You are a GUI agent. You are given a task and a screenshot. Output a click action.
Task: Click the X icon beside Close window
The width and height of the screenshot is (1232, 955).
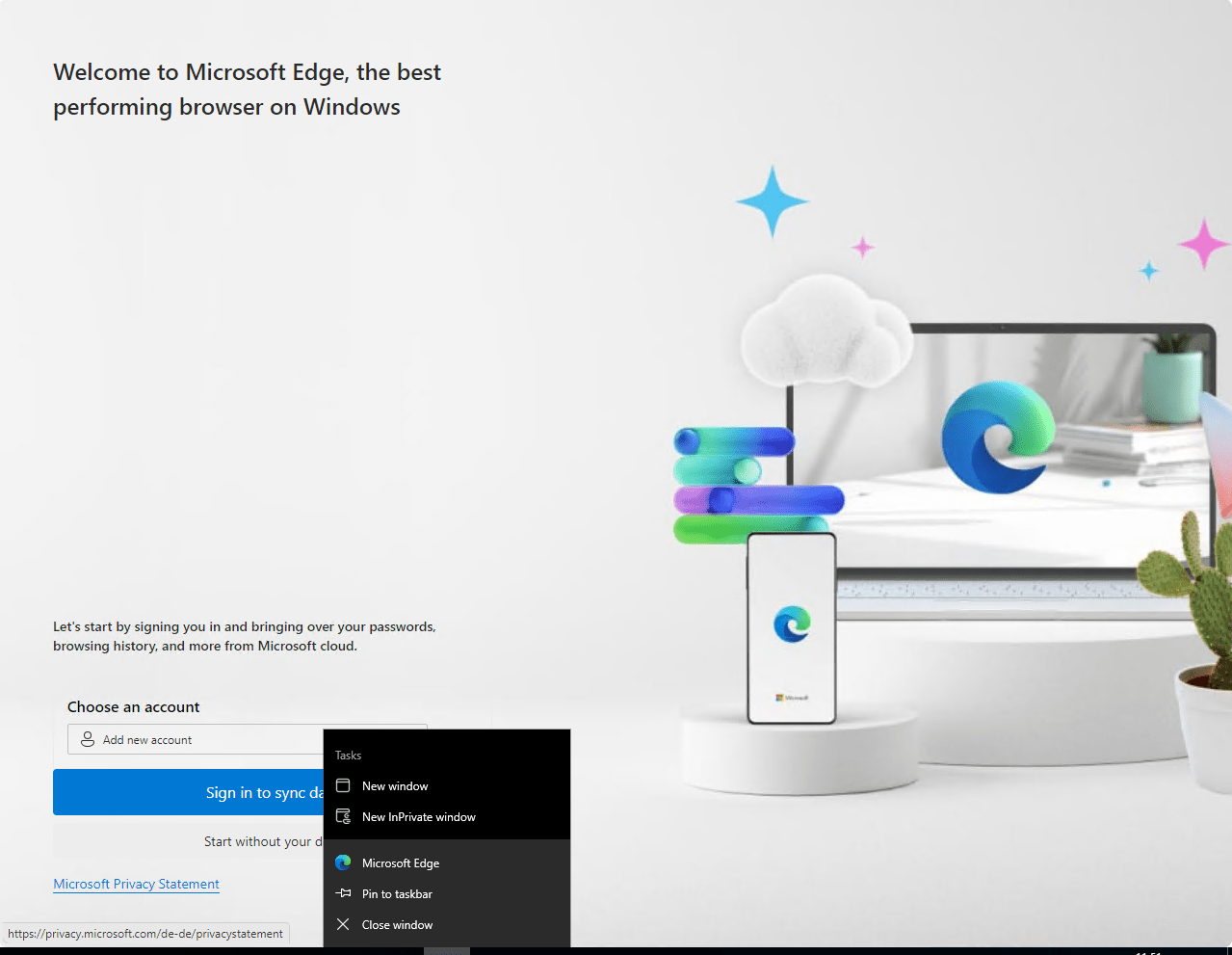(x=343, y=924)
